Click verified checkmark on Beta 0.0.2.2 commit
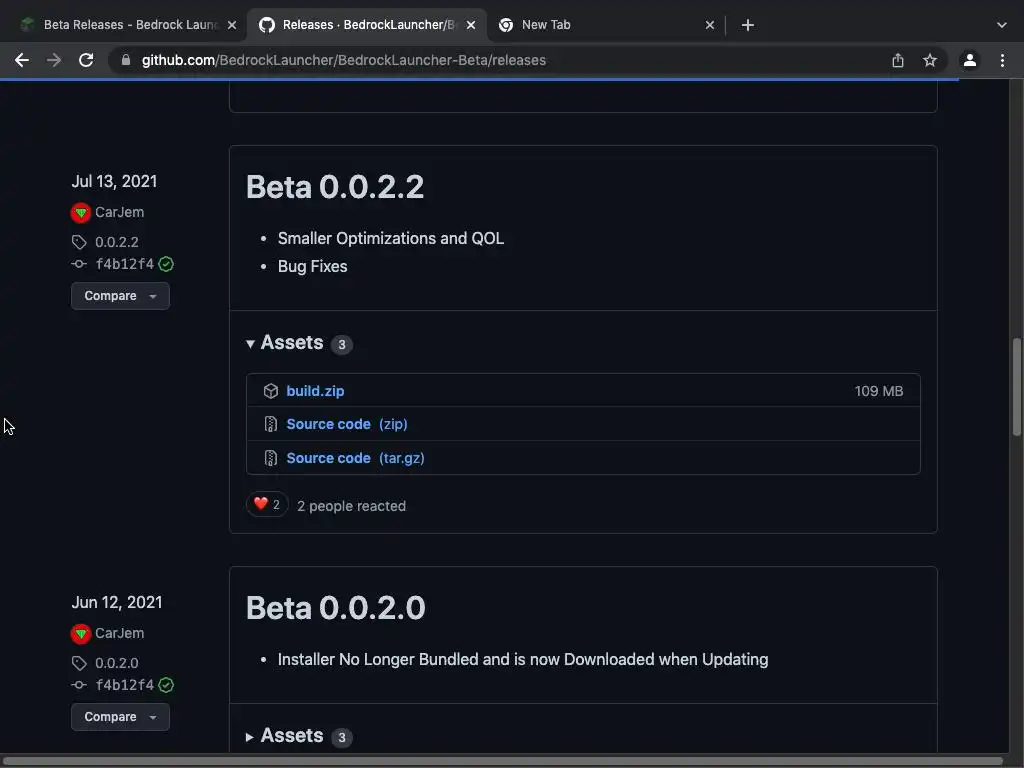The height and width of the screenshot is (768, 1024). coord(166,264)
